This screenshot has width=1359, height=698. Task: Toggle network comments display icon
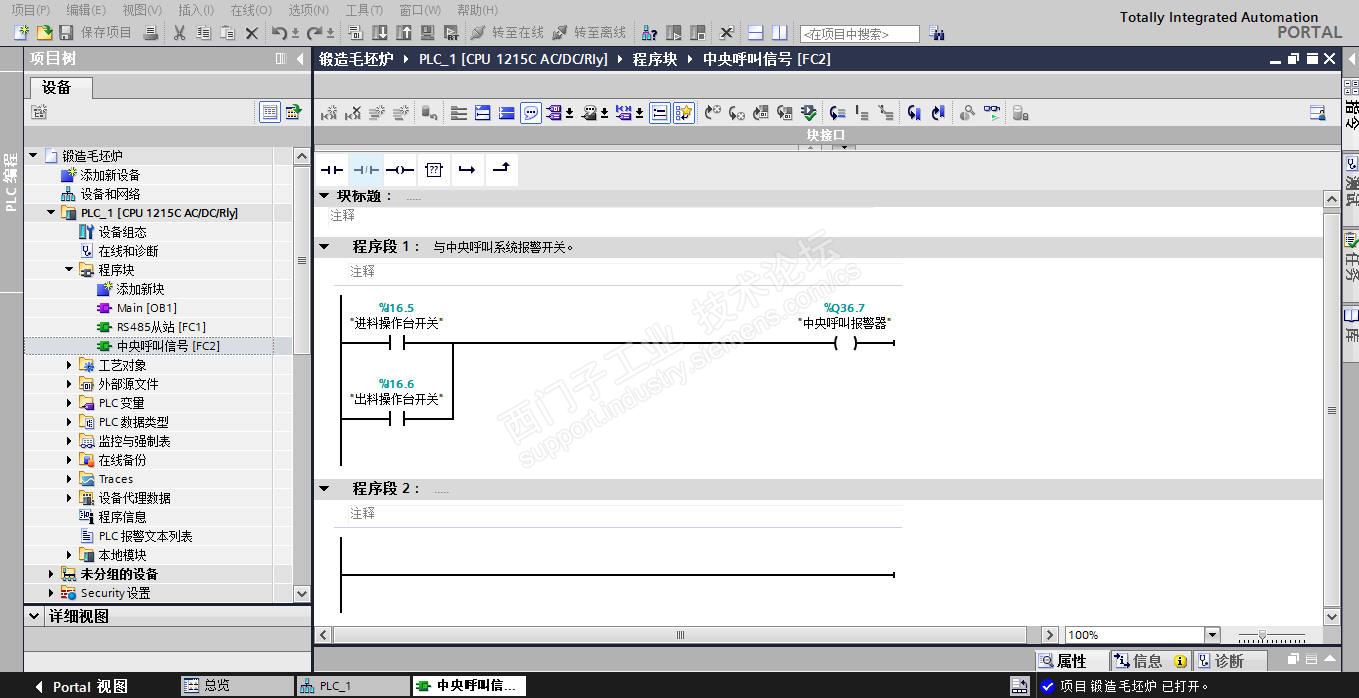(x=660, y=113)
